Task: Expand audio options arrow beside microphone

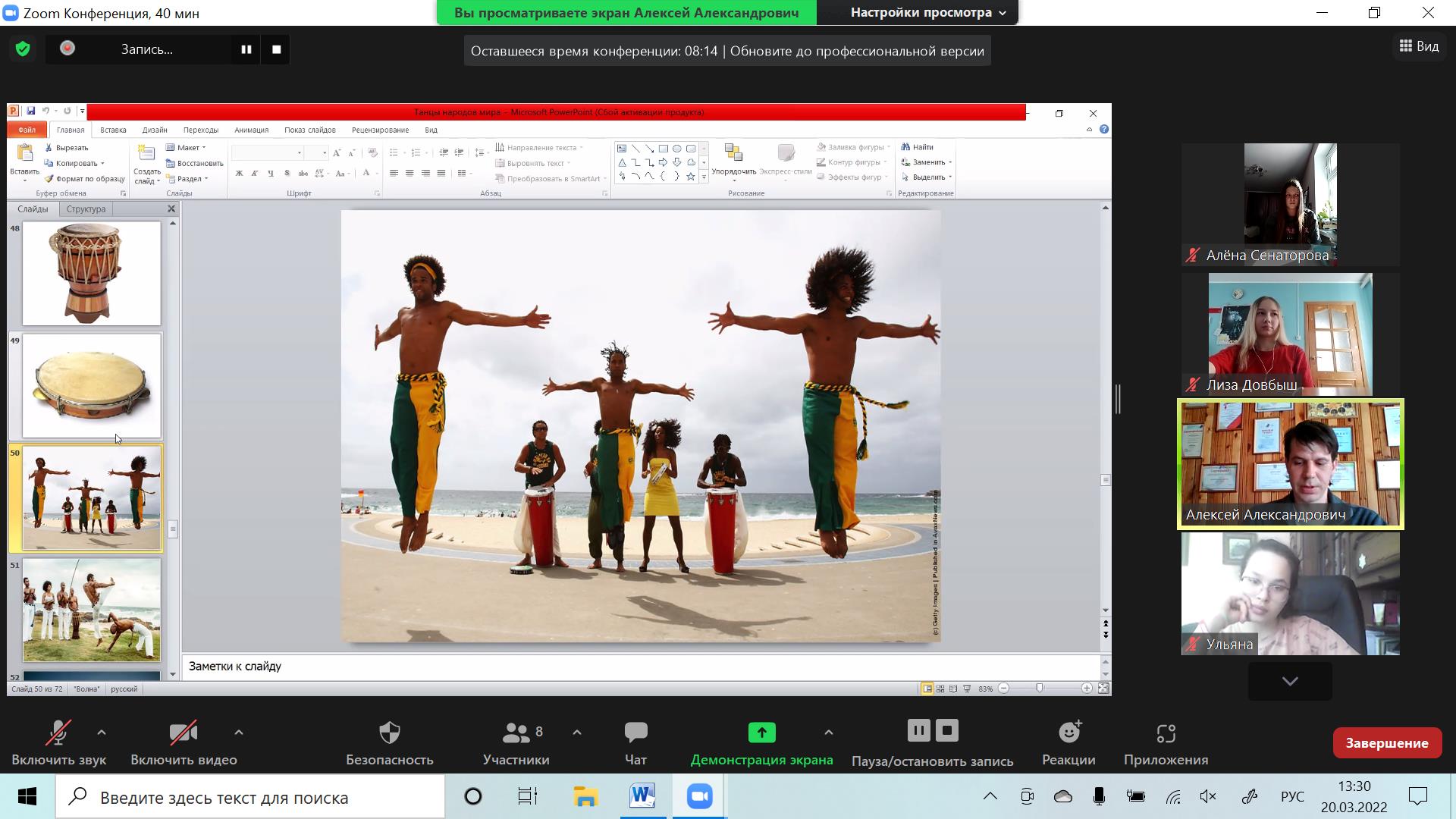Action: 102,733
